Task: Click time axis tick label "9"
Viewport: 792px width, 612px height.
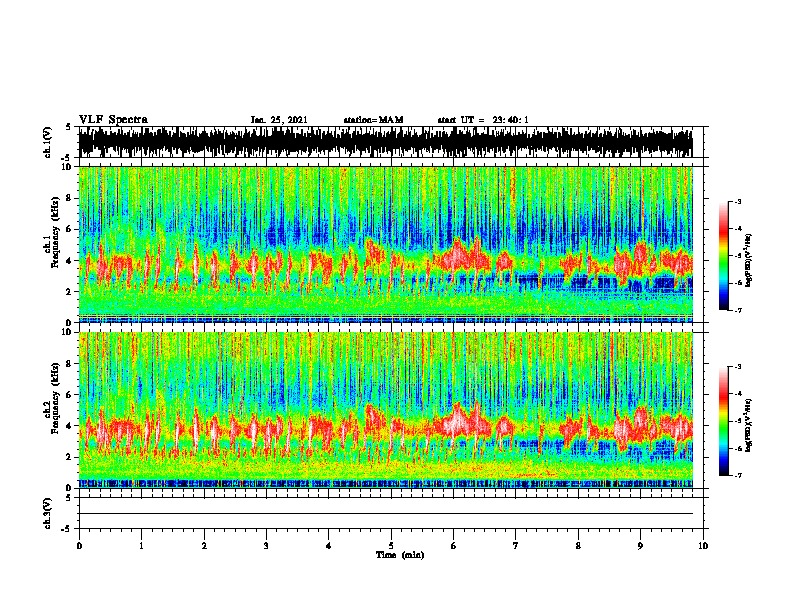Action: pos(640,546)
